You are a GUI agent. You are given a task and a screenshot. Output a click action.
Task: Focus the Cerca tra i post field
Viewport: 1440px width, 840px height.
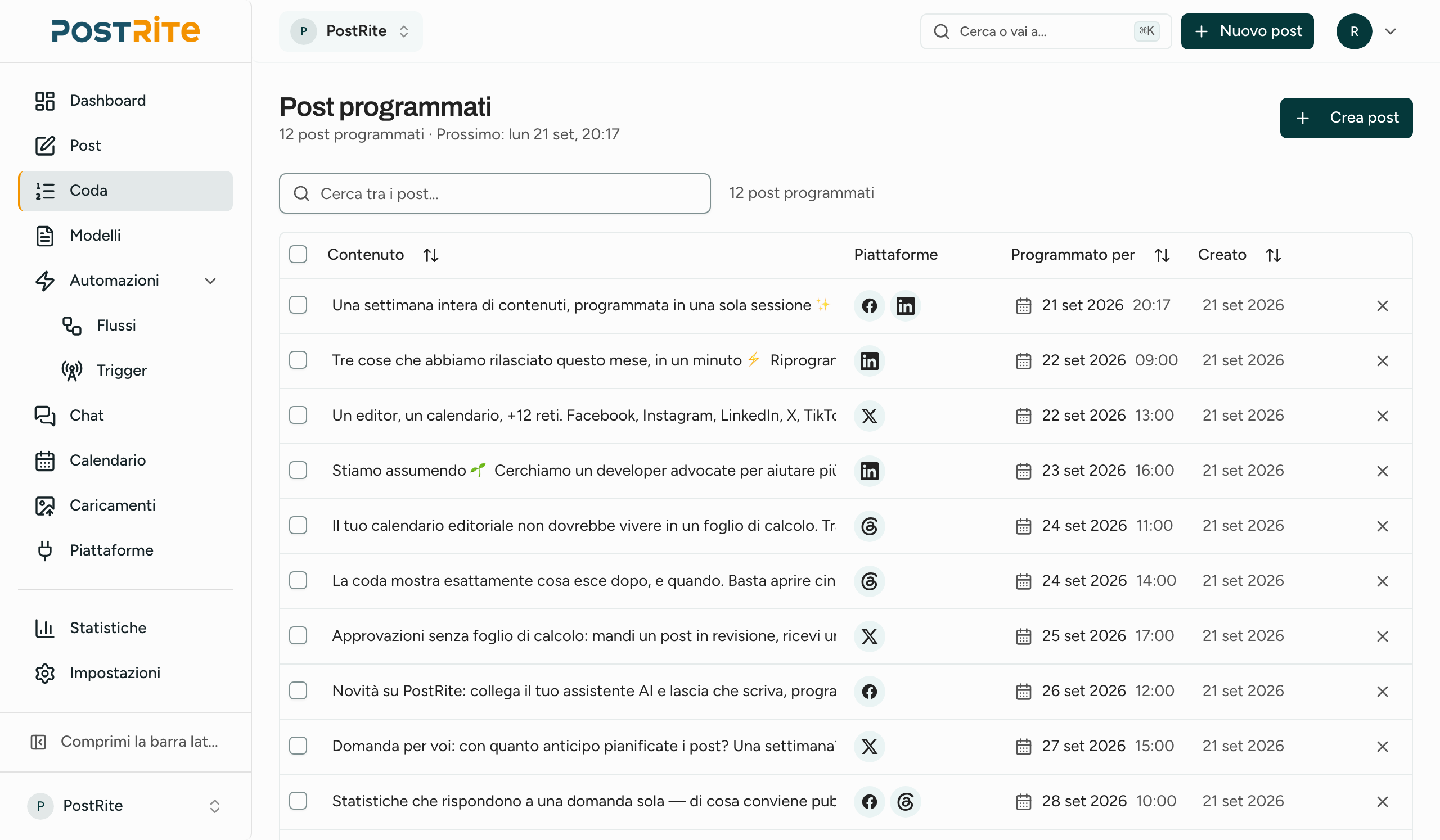494,193
